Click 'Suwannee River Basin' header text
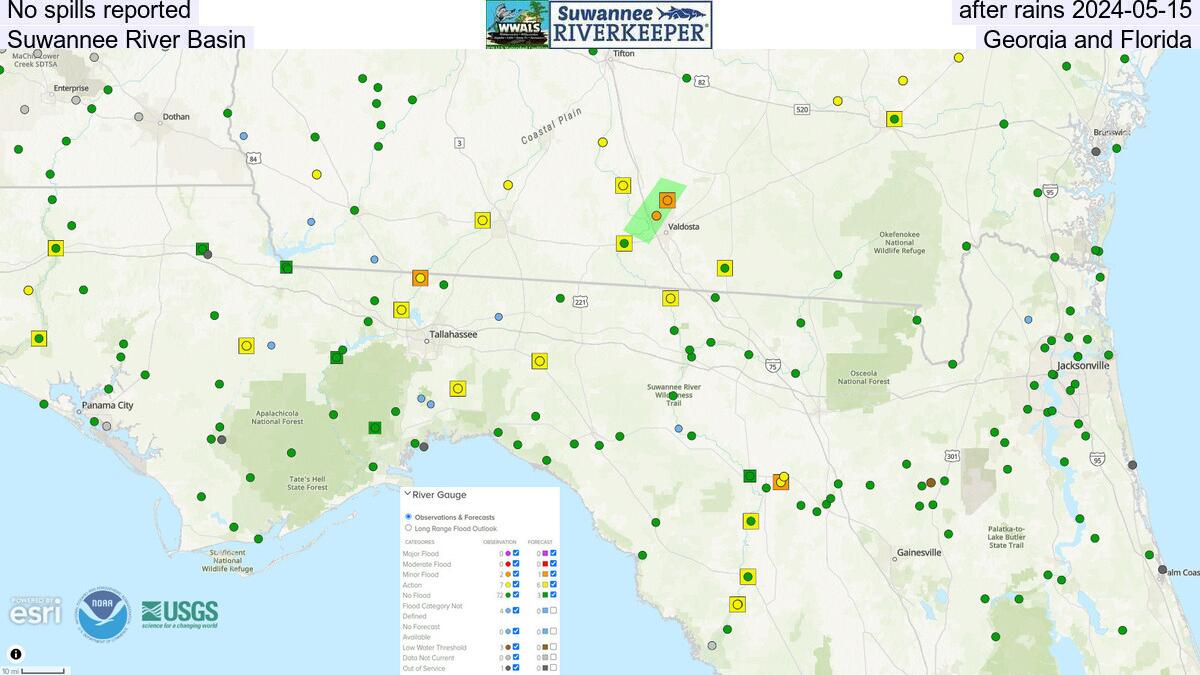Screen dimensions: 1200x675 pos(126,39)
